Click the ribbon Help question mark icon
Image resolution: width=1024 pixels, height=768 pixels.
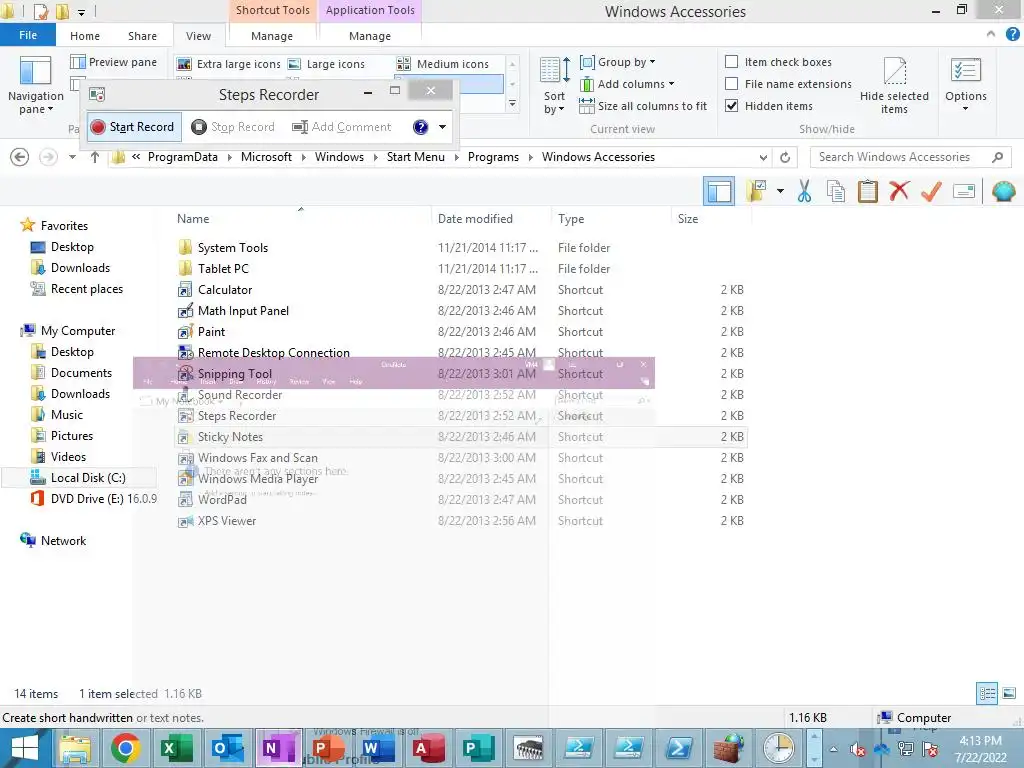coord(1012,35)
